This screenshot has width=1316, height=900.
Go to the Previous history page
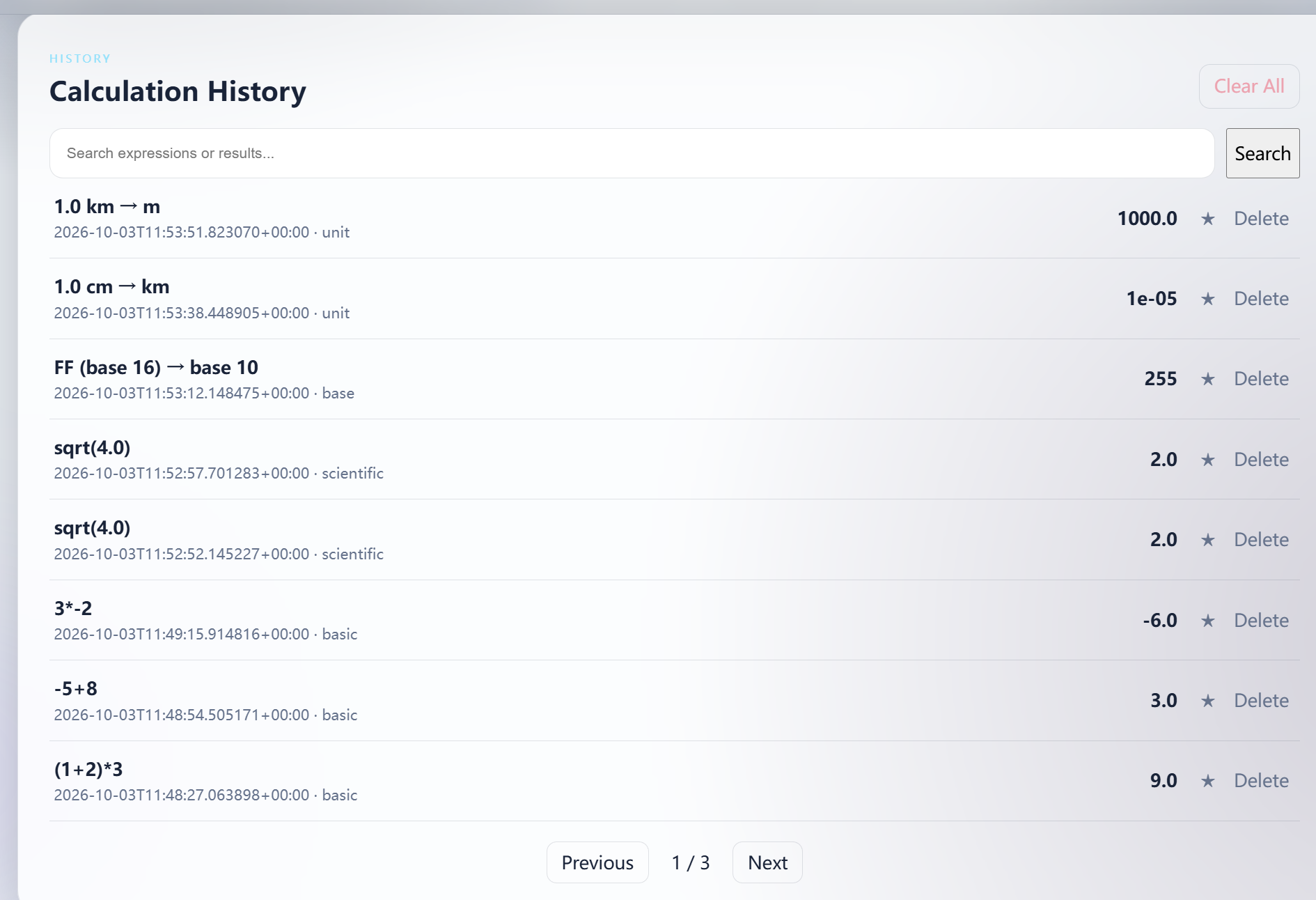pyautogui.click(x=597, y=862)
